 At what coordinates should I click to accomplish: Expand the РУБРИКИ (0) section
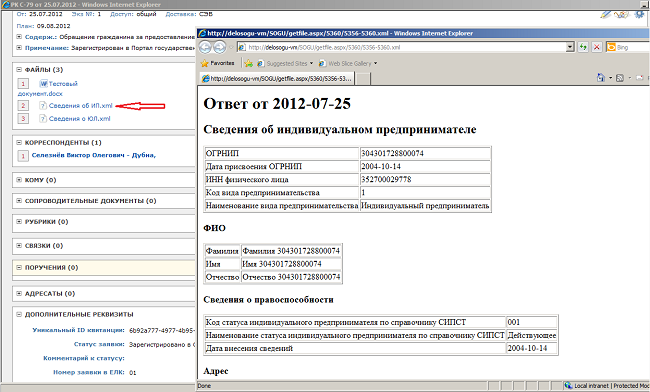pos(19,222)
